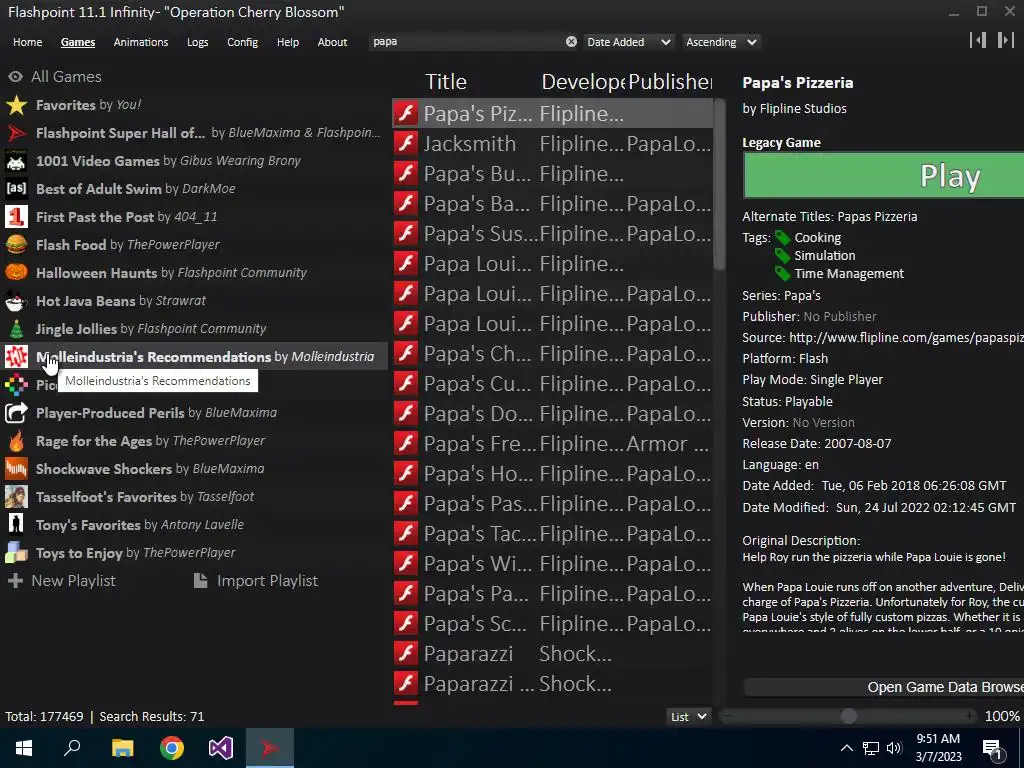The width and height of the screenshot is (1024, 768).
Task: Click the Shockwave Shockers playlist icon
Action: (x=16, y=469)
